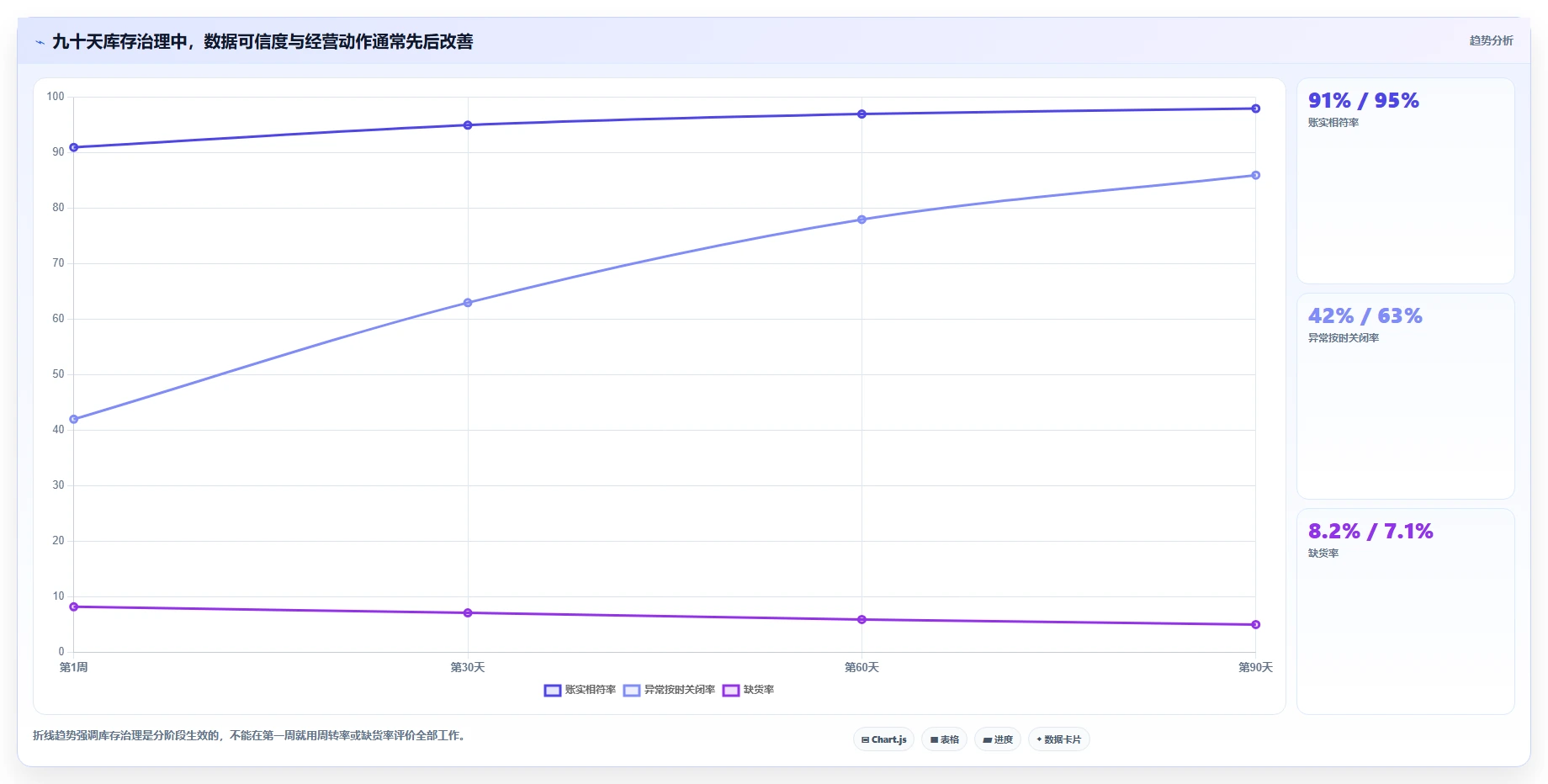Click the 表格 chip
1548x784 pixels.
tap(944, 739)
